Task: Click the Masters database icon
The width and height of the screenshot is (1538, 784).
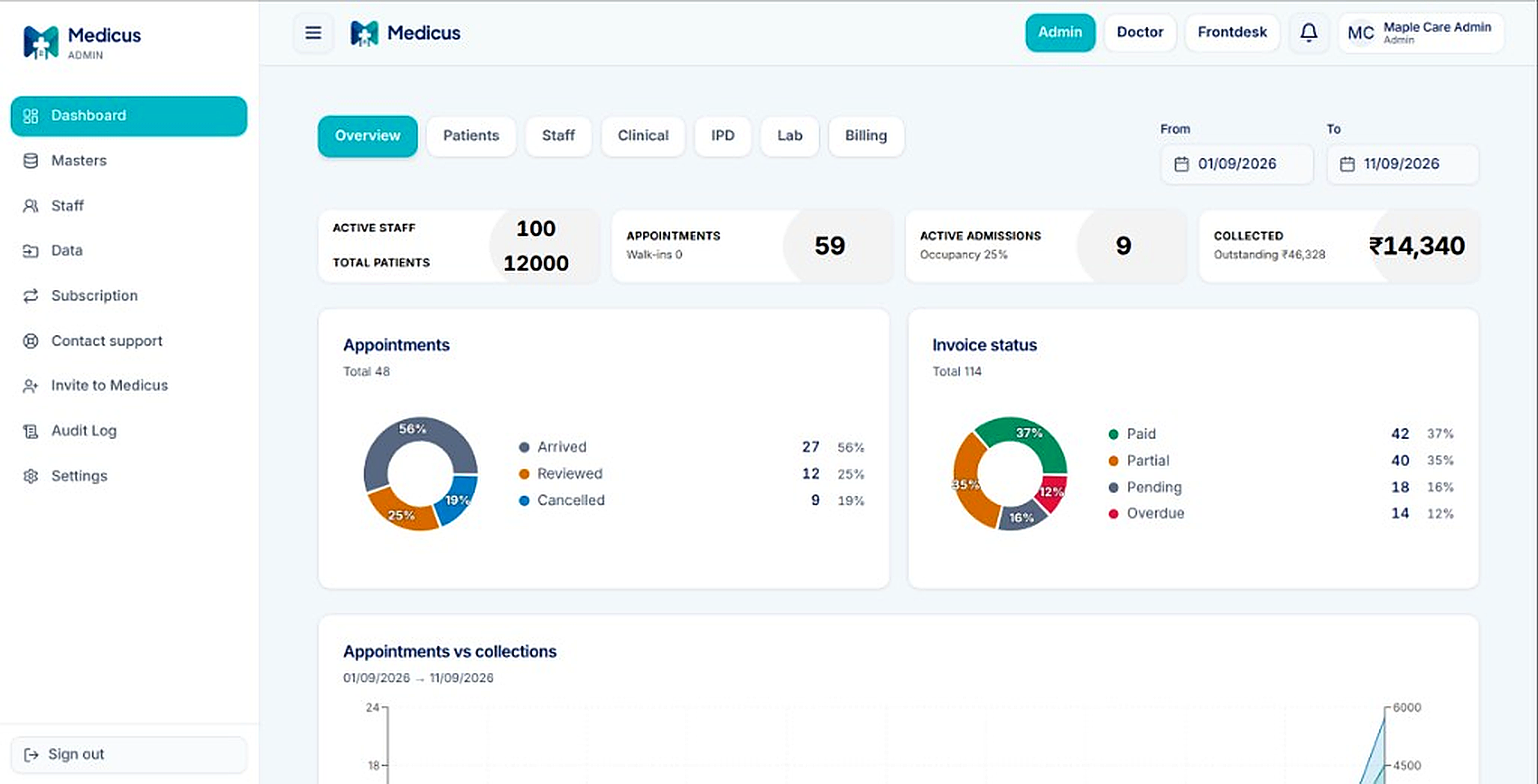Action: tap(31, 161)
